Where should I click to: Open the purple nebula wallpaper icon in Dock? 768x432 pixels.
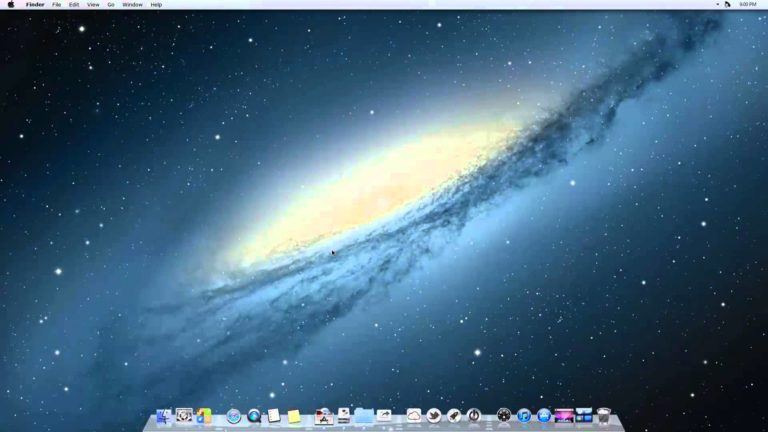[564, 416]
